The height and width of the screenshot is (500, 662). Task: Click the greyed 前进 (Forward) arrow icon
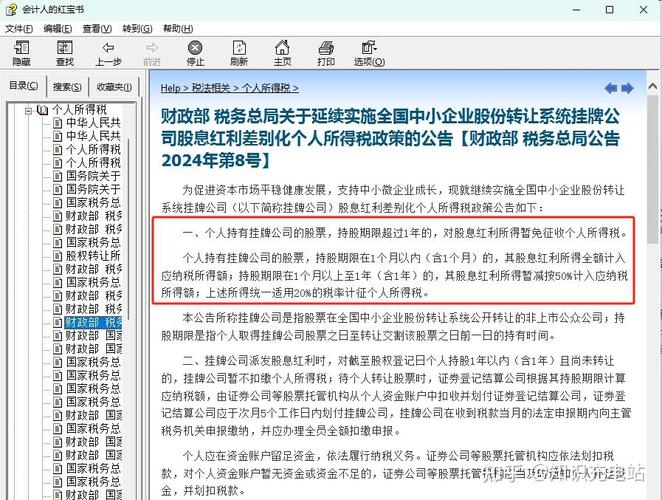[152, 48]
